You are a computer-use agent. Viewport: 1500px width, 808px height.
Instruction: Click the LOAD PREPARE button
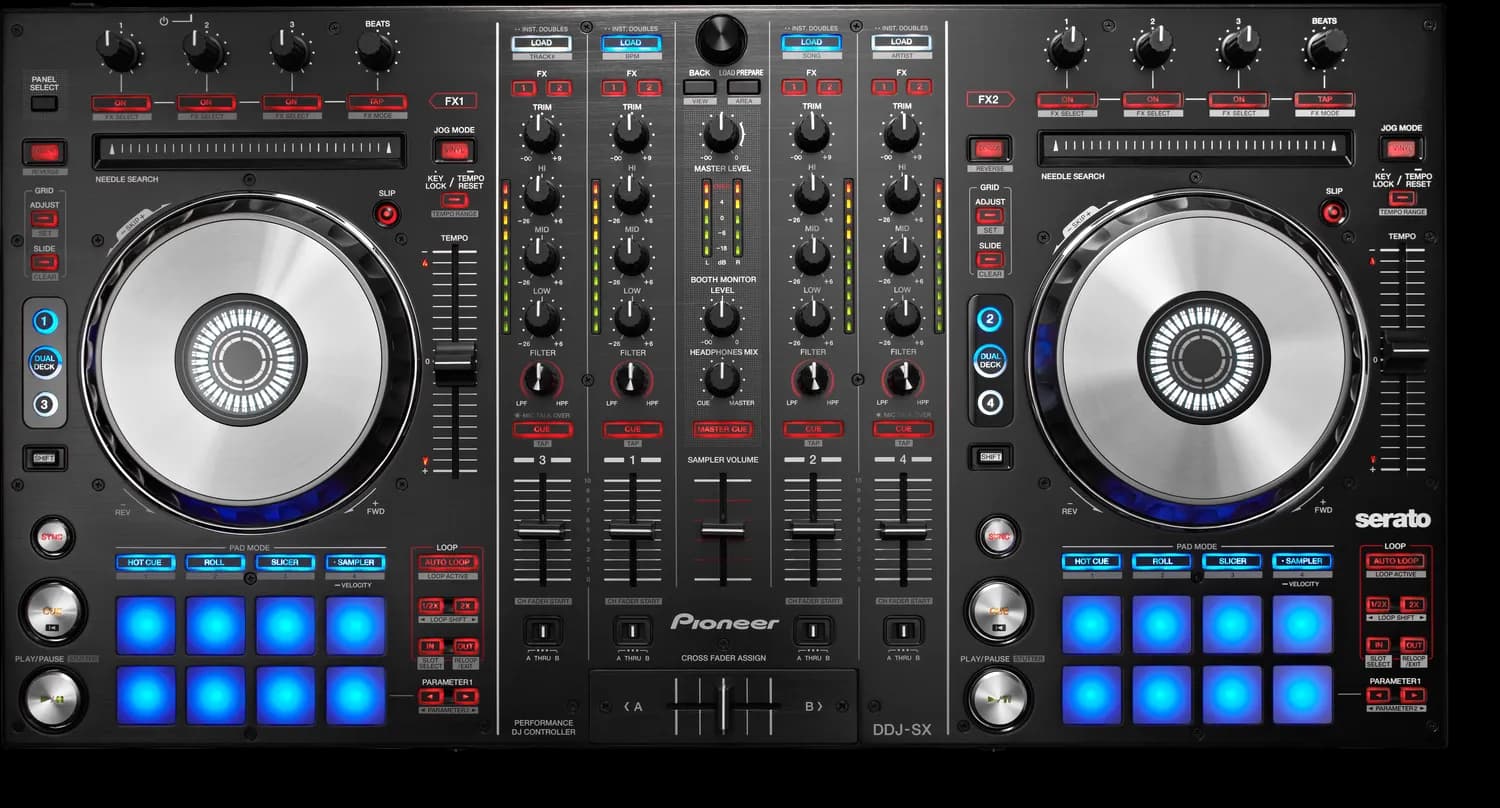[x=743, y=87]
